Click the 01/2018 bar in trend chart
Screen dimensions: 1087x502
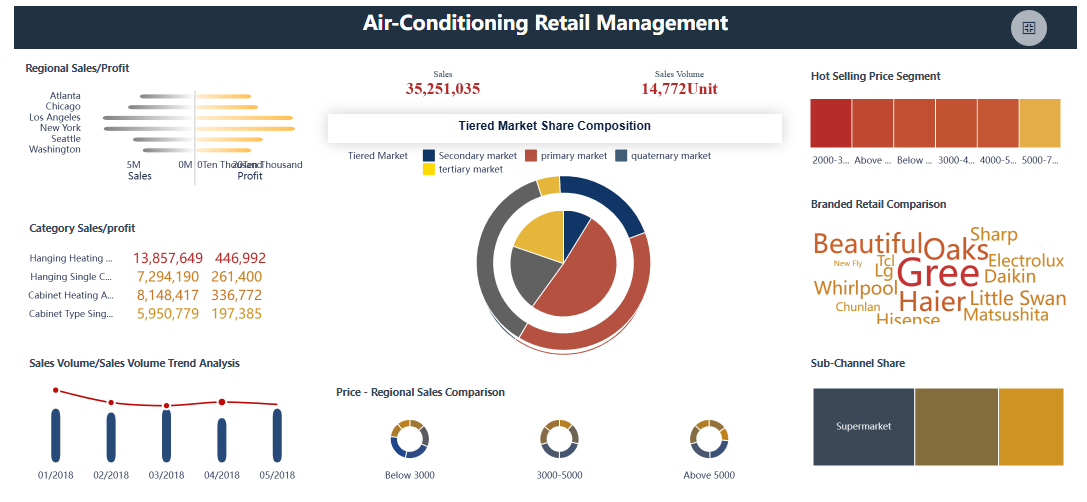coord(55,435)
